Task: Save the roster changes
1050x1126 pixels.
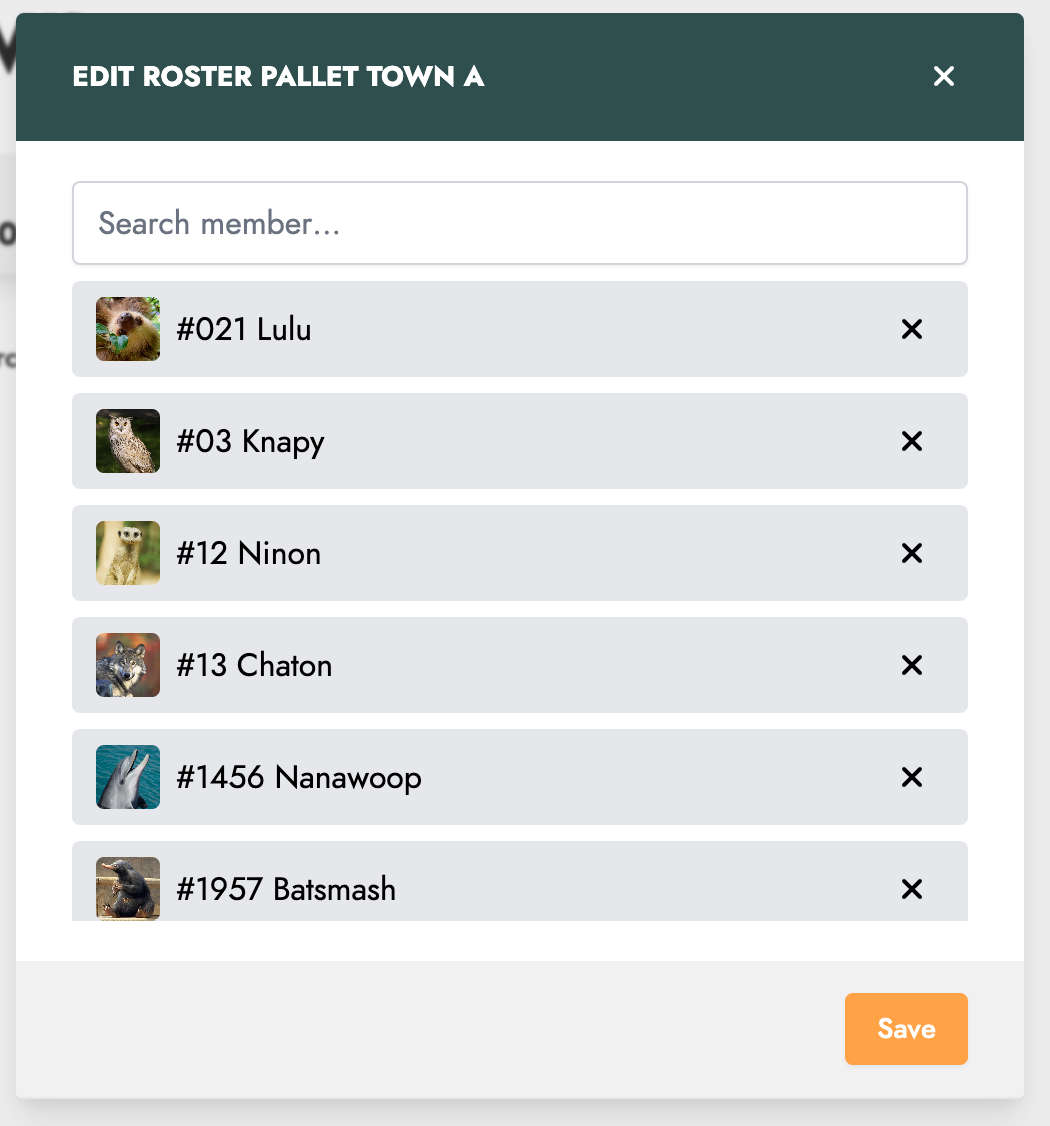Action: tap(906, 1028)
